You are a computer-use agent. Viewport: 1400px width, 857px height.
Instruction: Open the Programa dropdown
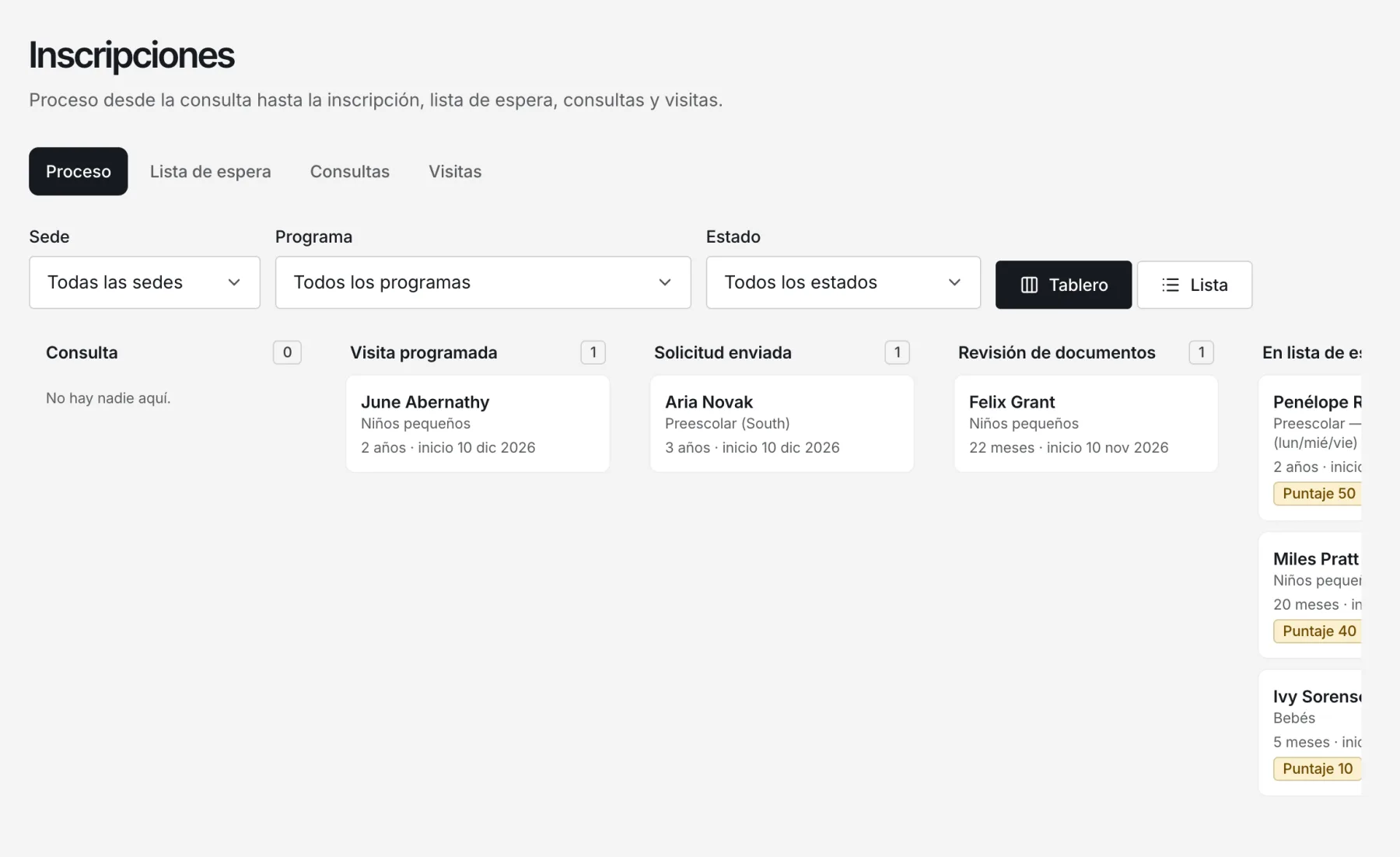(483, 282)
